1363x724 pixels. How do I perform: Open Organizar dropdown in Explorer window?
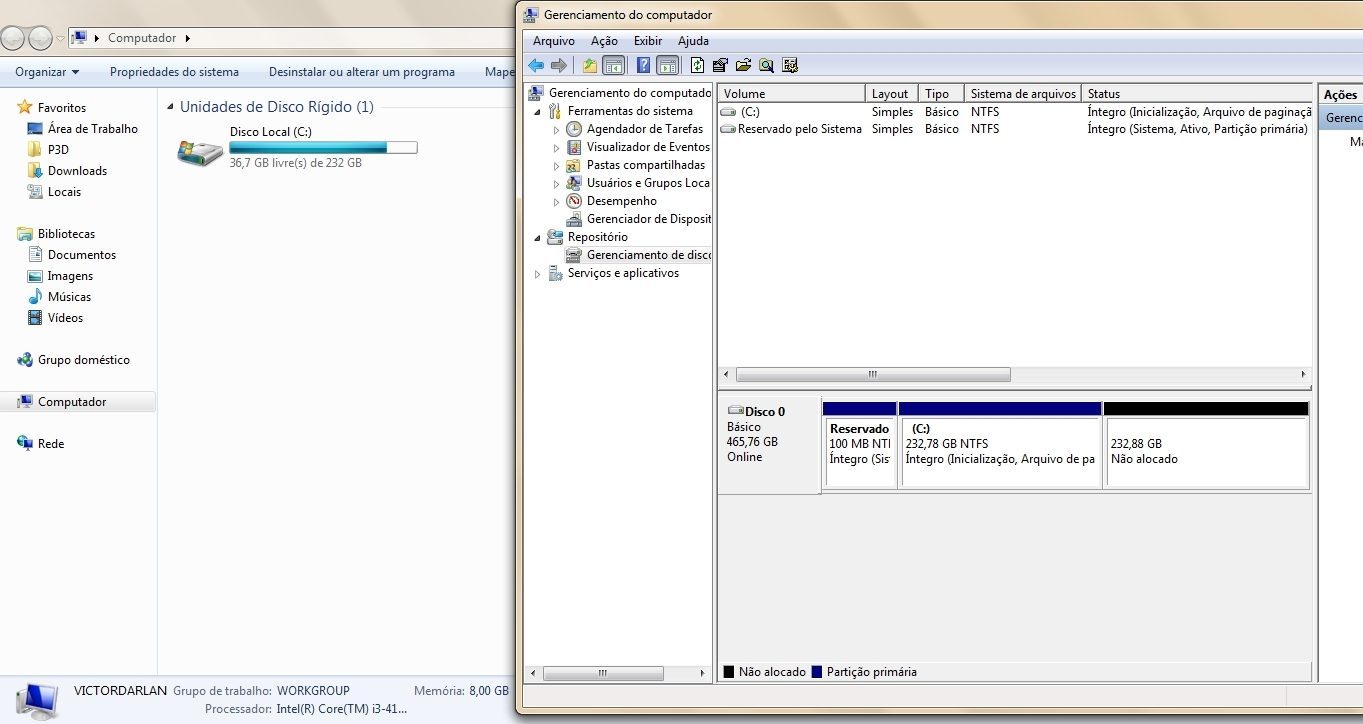tap(47, 72)
